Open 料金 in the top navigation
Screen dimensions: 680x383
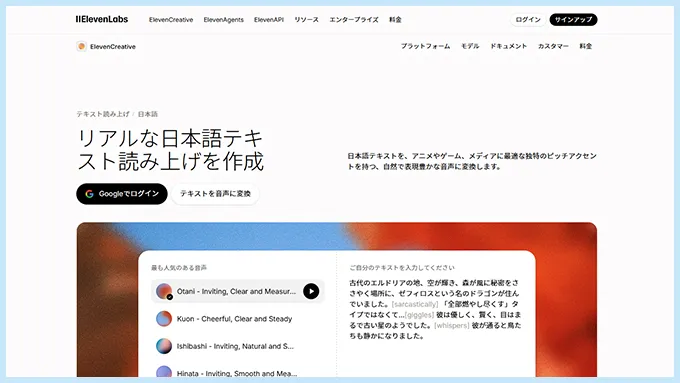tap(395, 20)
